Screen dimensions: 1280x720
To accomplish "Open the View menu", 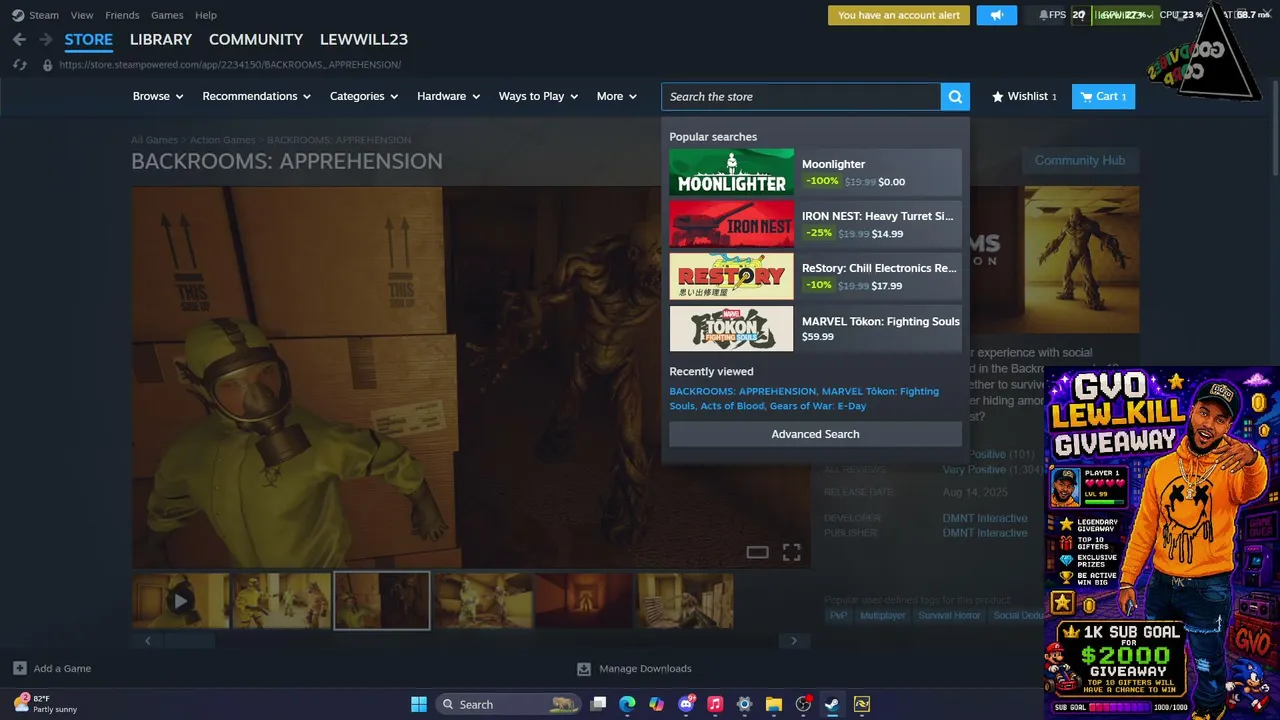I will 82,15.
